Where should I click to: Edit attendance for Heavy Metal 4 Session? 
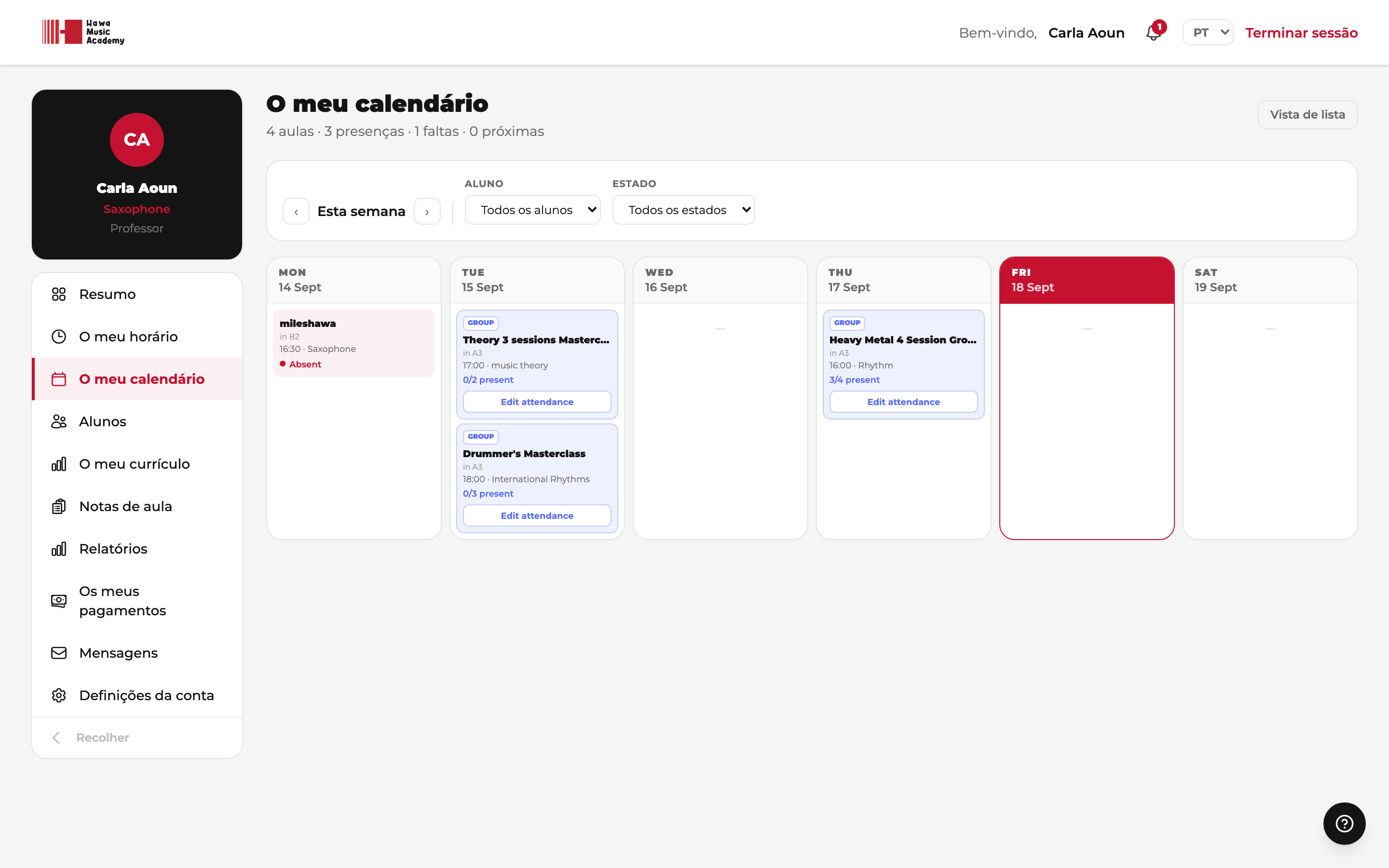pyautogui.click(x=903, y=401)
